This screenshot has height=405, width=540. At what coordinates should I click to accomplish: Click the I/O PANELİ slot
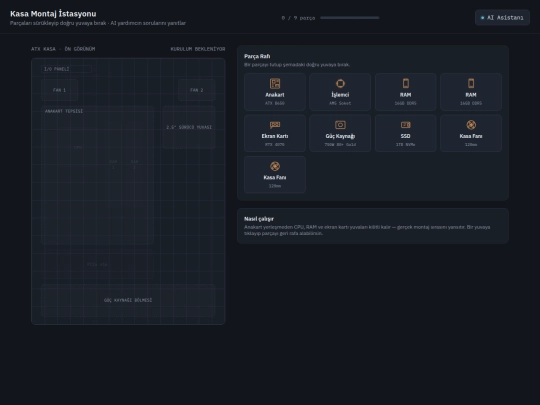point(66,69)
